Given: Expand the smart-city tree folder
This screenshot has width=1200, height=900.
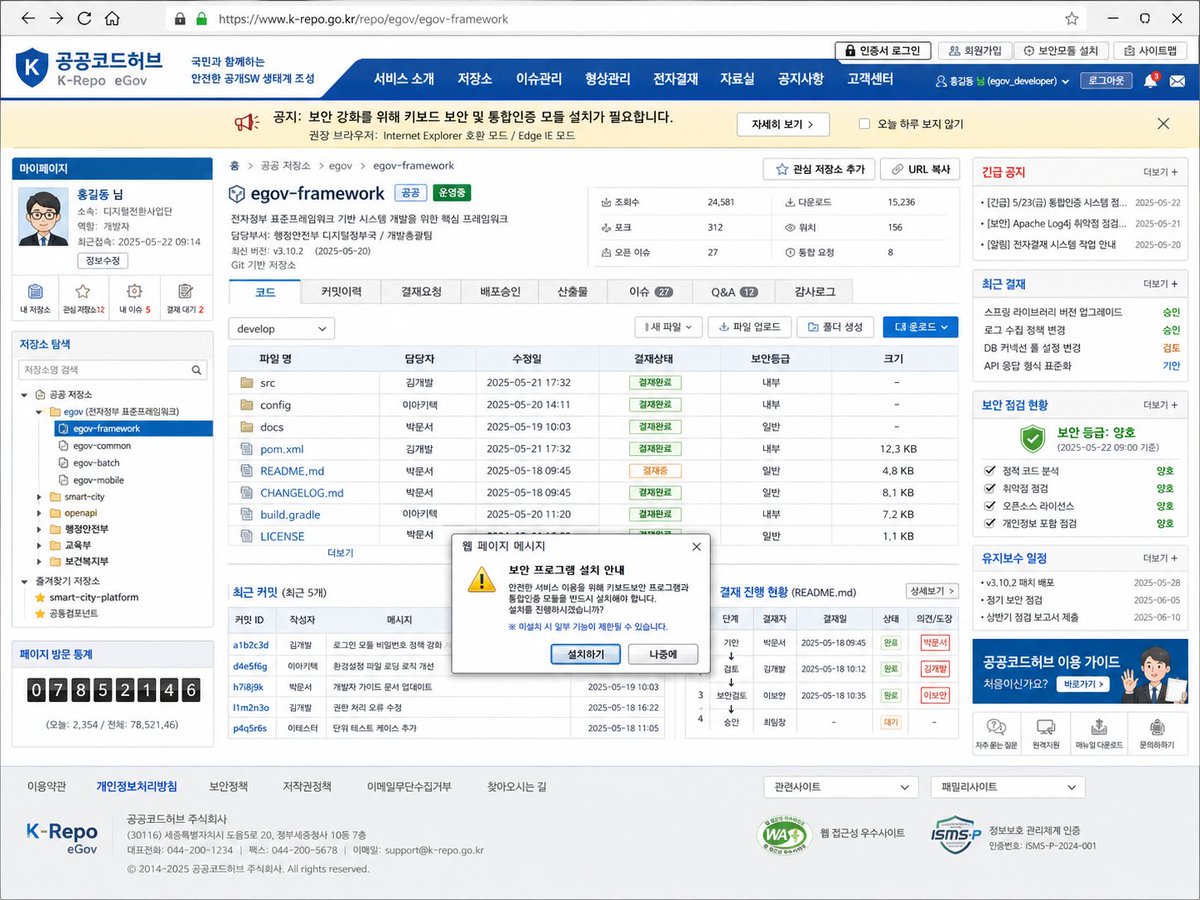Looking at the screenshot, I should [40, 497].
